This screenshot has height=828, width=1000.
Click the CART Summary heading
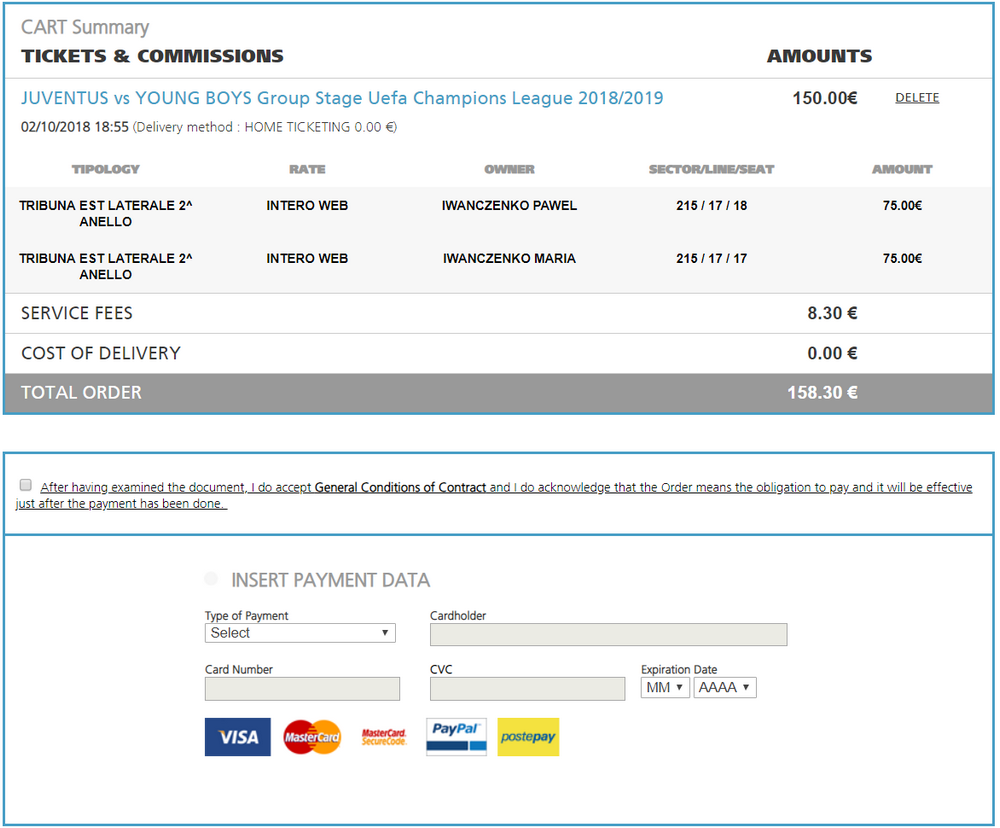(85, 27)
